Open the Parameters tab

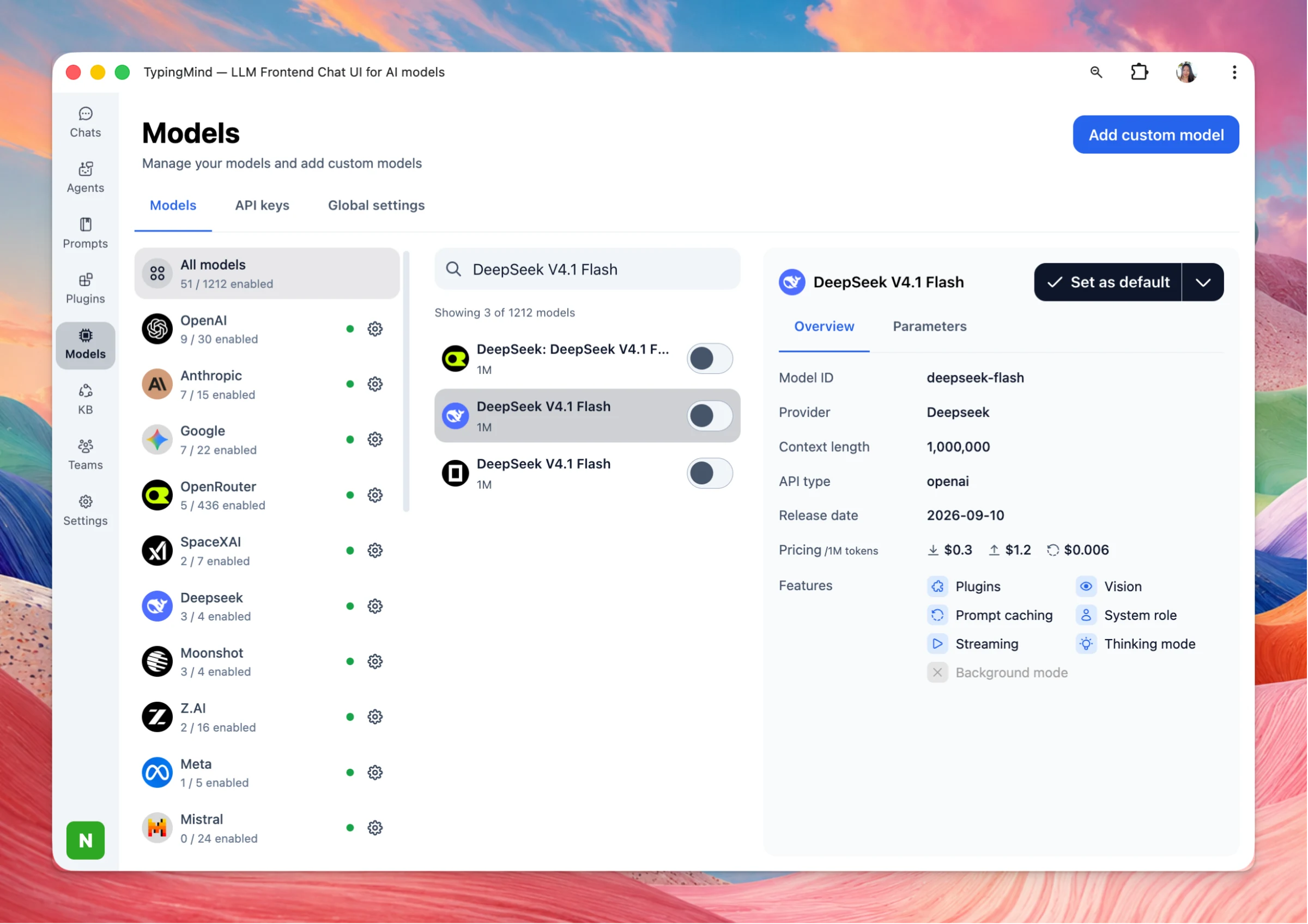pos(930,327)
